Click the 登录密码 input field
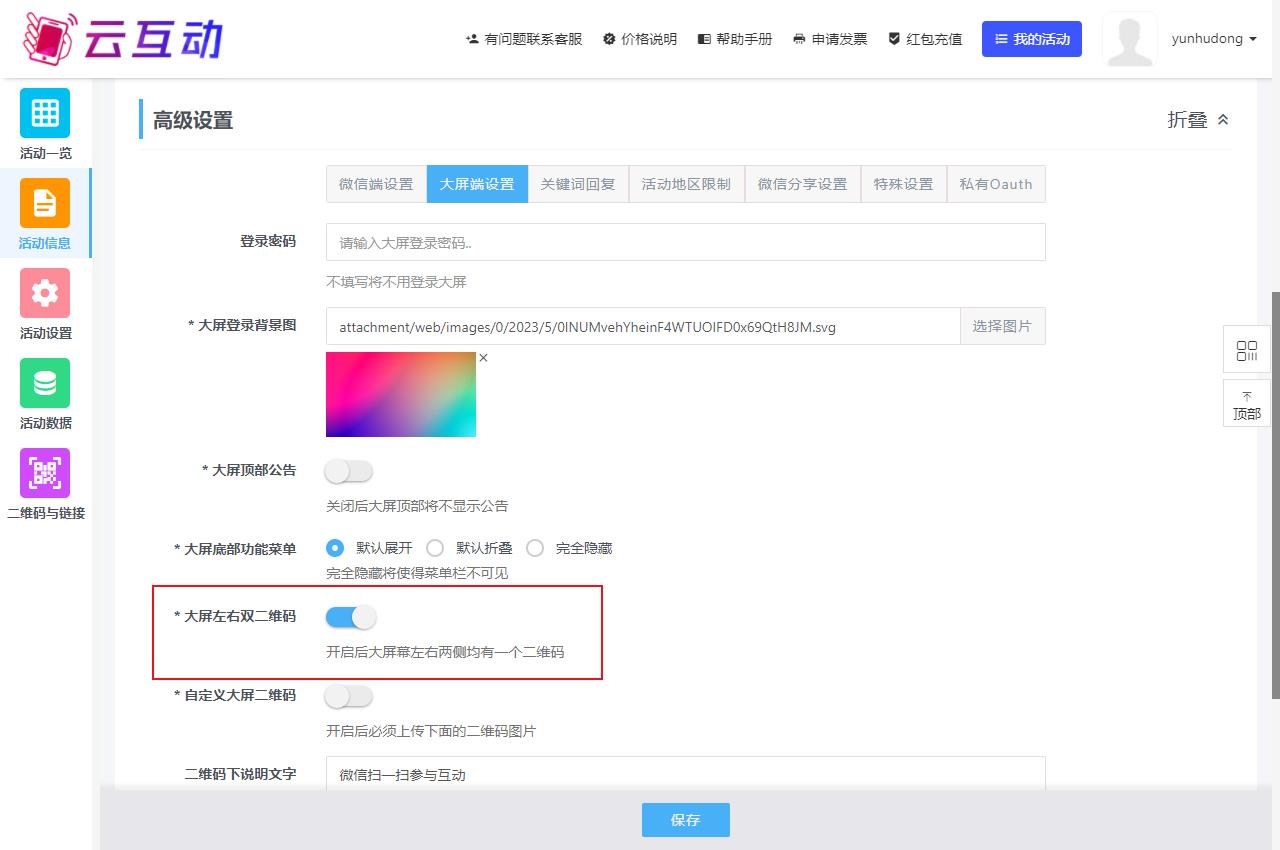 [x=685, y=242]
